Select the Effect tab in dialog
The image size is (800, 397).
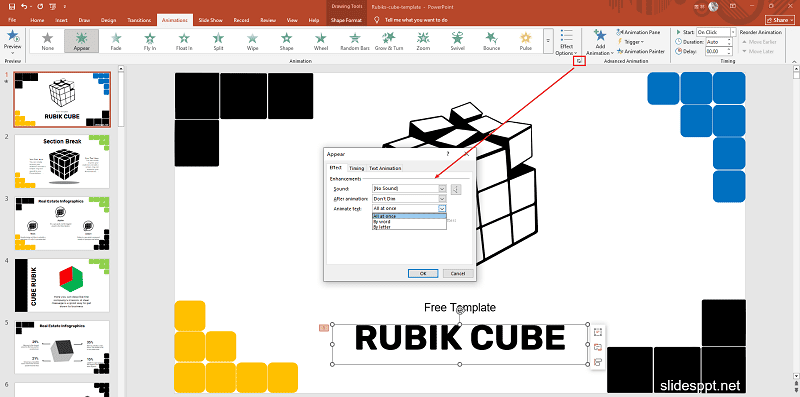(336, 168)
